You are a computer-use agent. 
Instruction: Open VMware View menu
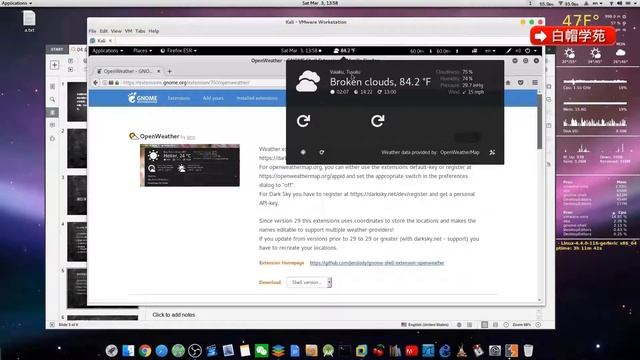coord(116,31)
